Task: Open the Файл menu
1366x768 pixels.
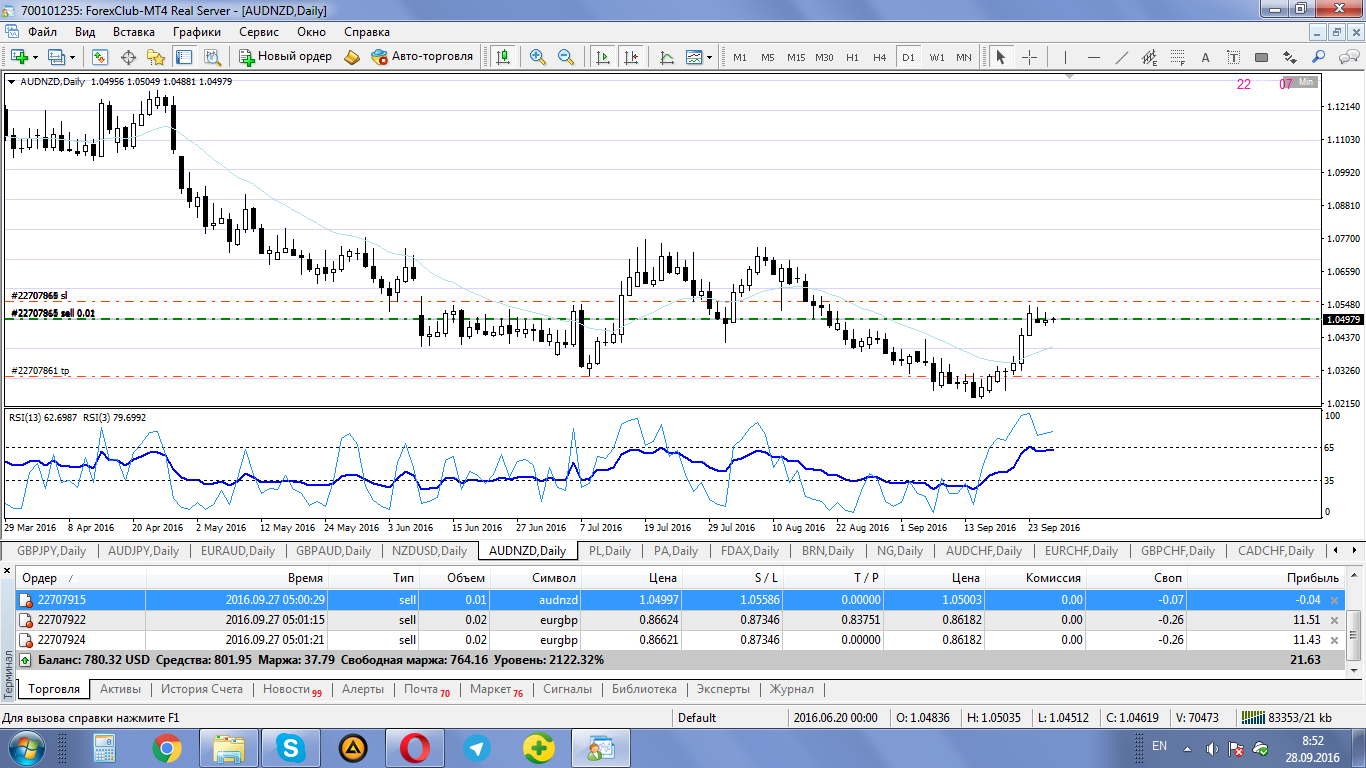Action: click(x=42, y=32)
